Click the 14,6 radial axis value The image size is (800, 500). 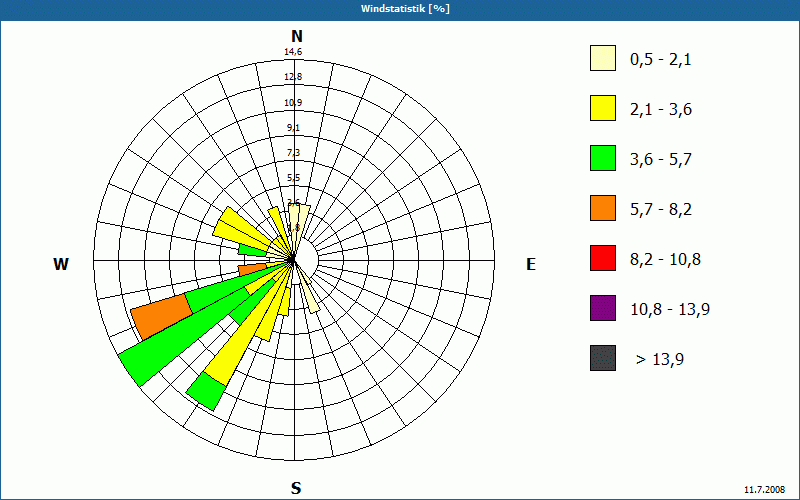[293, 52]
